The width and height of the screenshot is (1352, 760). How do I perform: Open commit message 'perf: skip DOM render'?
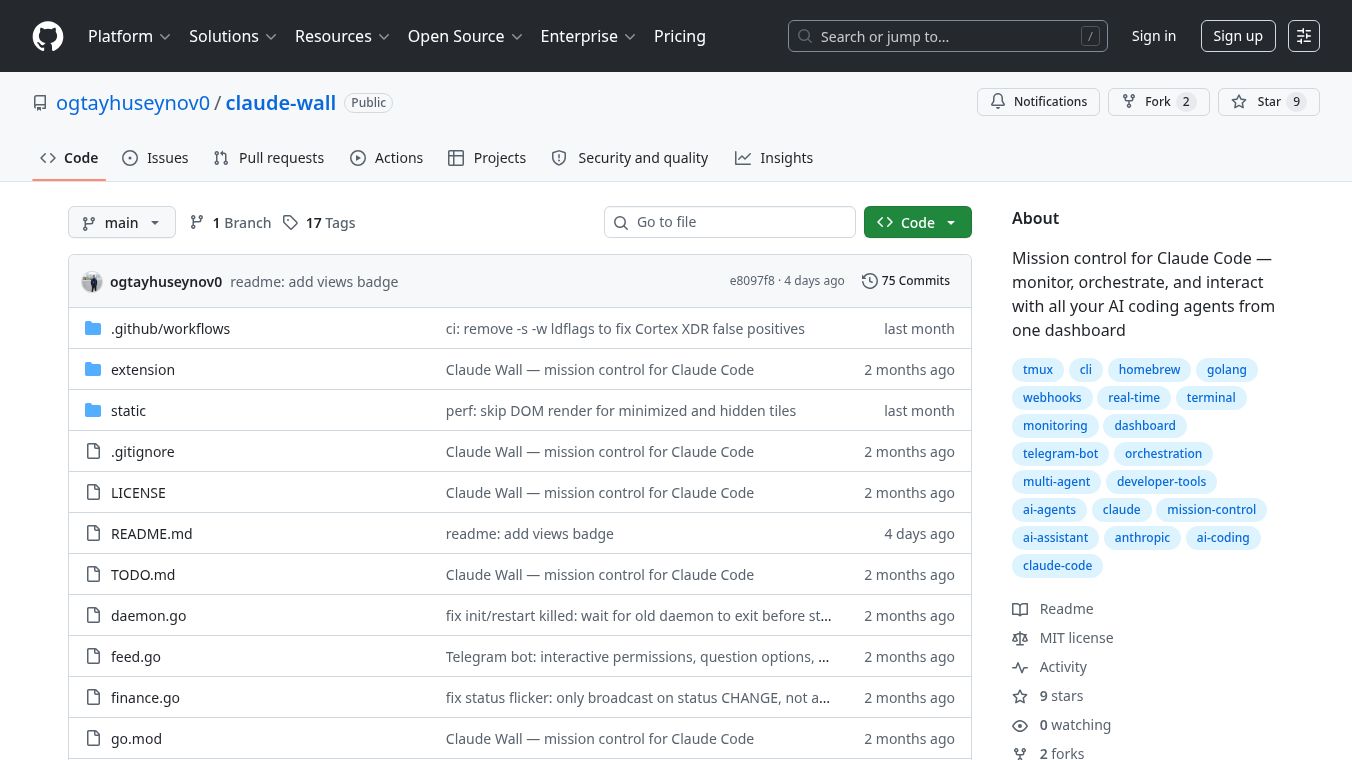click(621, 411)
